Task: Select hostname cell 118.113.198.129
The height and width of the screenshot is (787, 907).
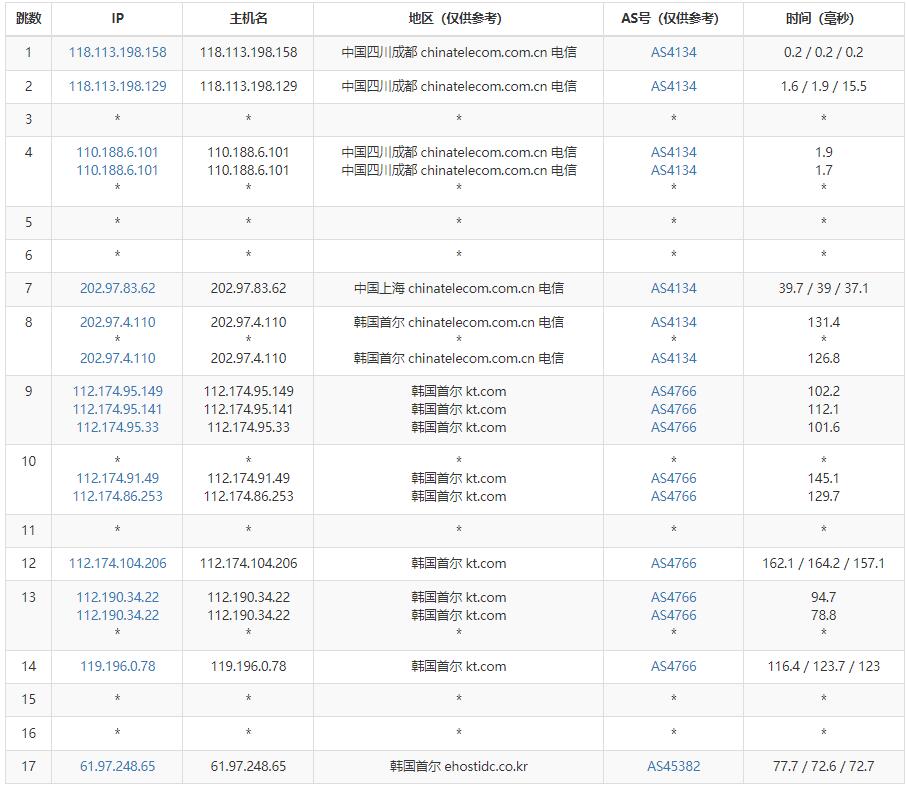Action: (x=248, y=86)
